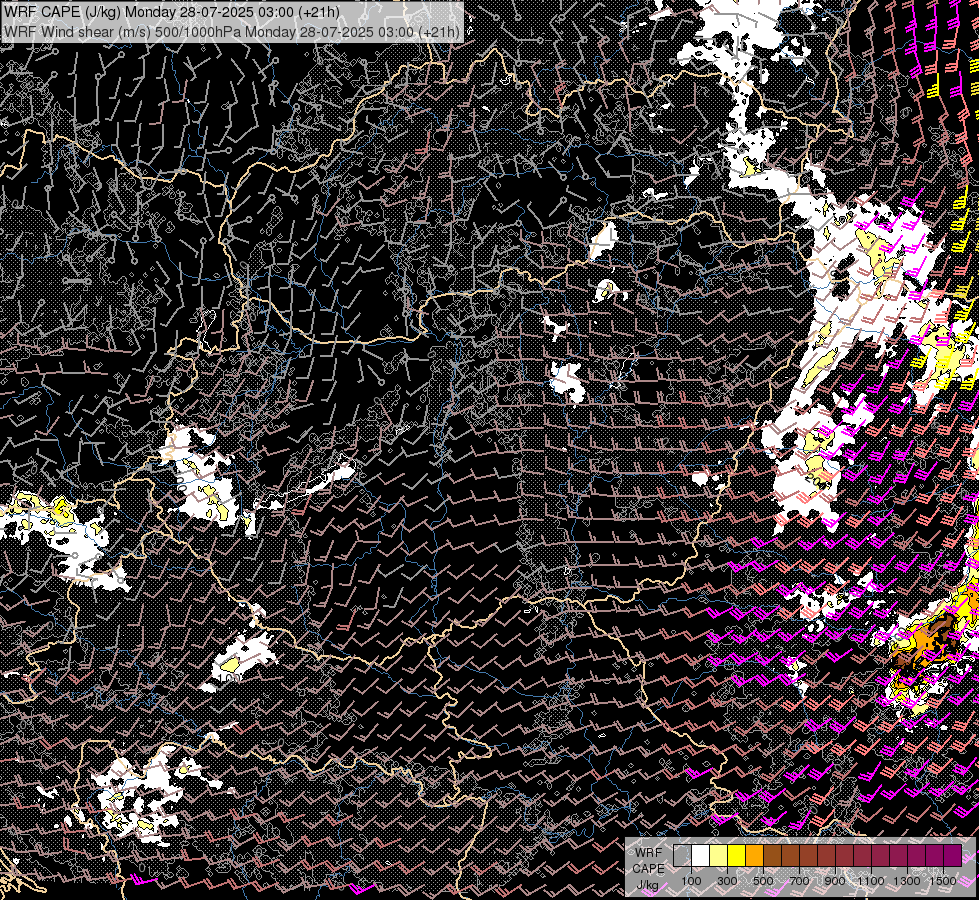Click the 700 value on legend scale

point(799,881)
